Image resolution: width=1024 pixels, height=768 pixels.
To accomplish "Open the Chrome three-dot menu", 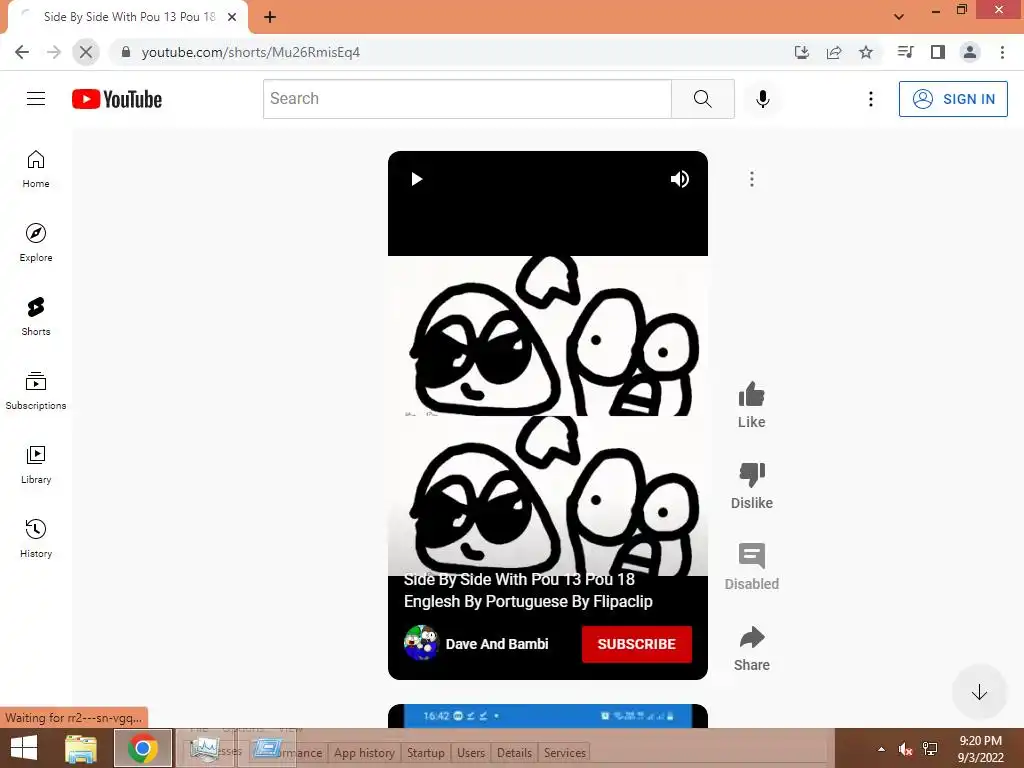I will pos(1002,52).
